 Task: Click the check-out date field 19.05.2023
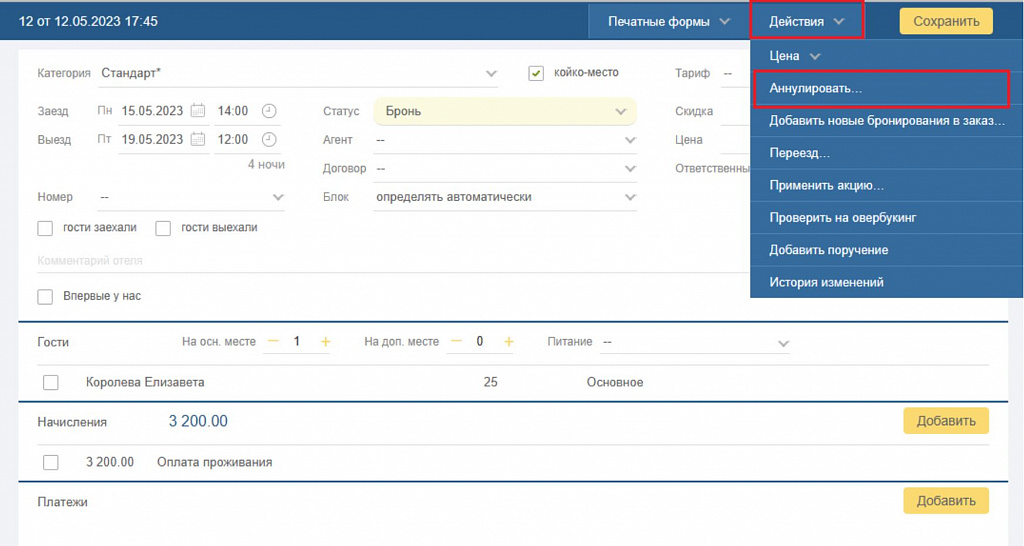[152, 139]
